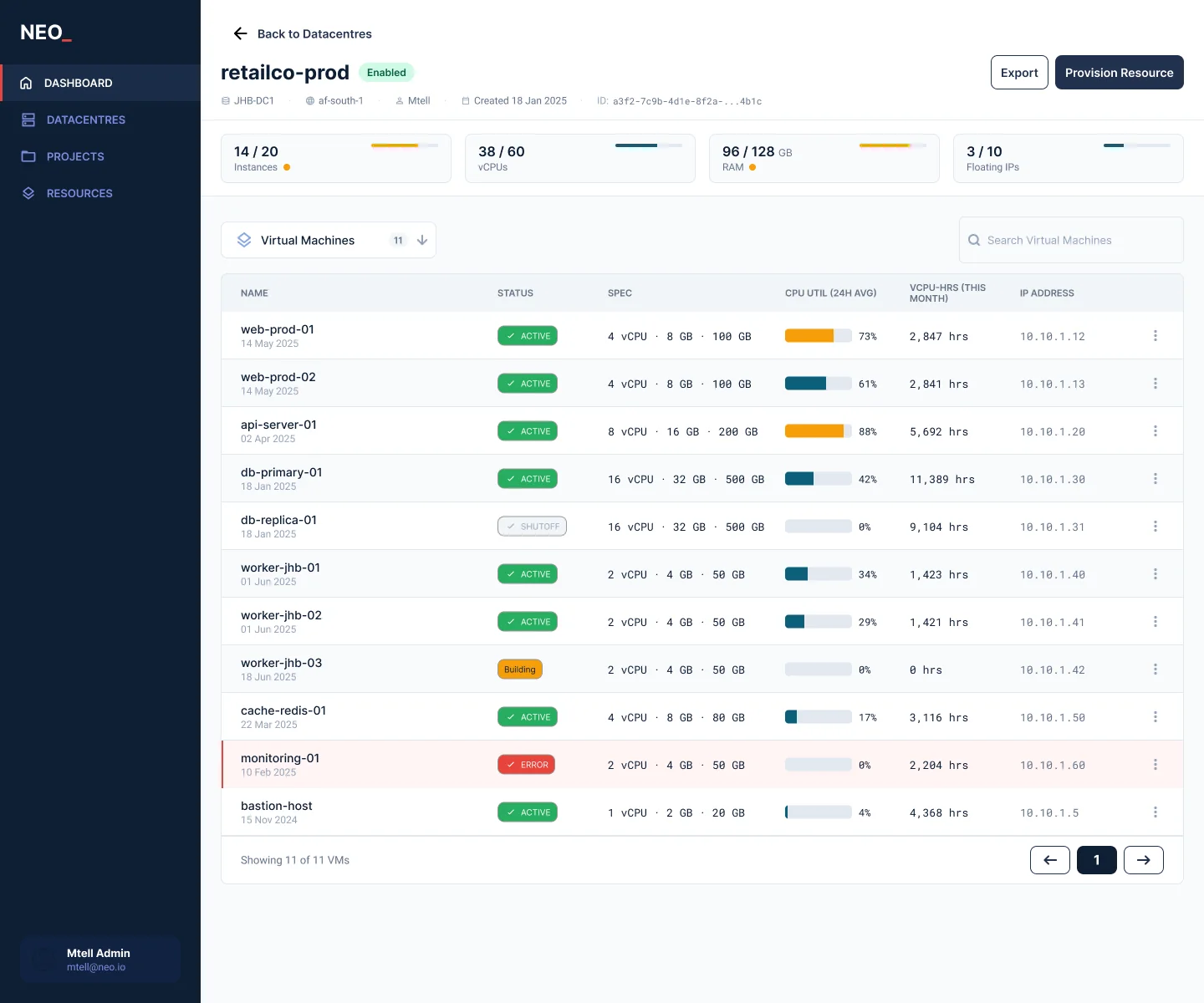Open Dashboard from the sidebar
Screen dimensions: 1204x1003
tap(100, 83)
